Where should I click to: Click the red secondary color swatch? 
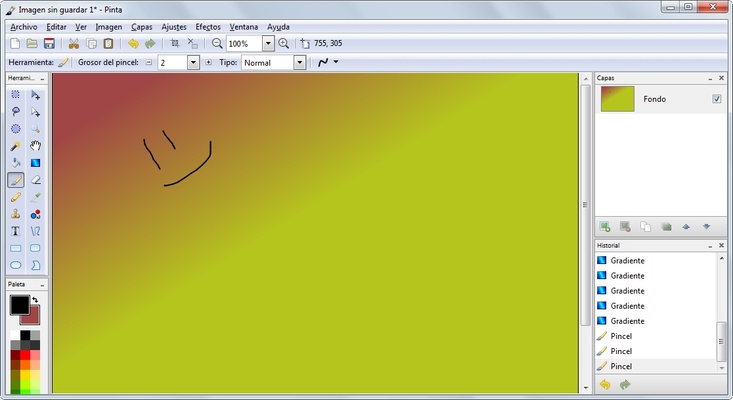(33, 318)
